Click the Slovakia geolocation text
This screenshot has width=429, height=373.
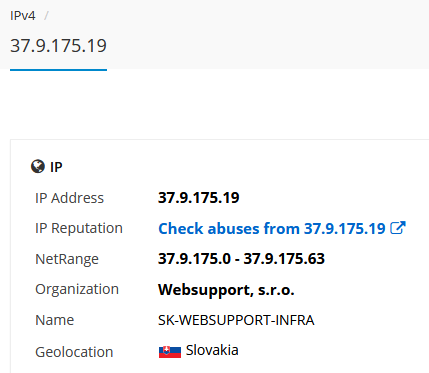(x=212, y=350)
